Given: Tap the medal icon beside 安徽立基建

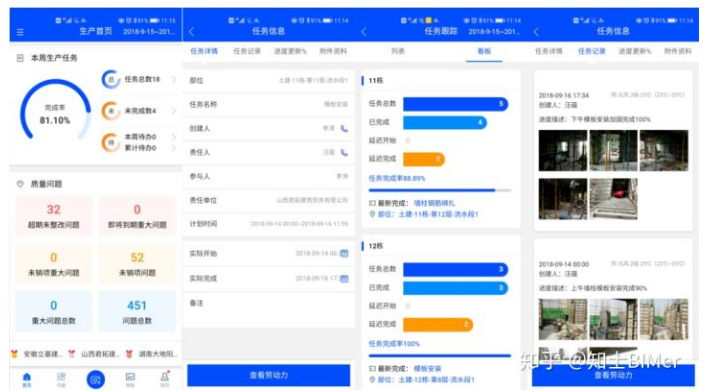Looking at the screenshot, I should point(14,354).
